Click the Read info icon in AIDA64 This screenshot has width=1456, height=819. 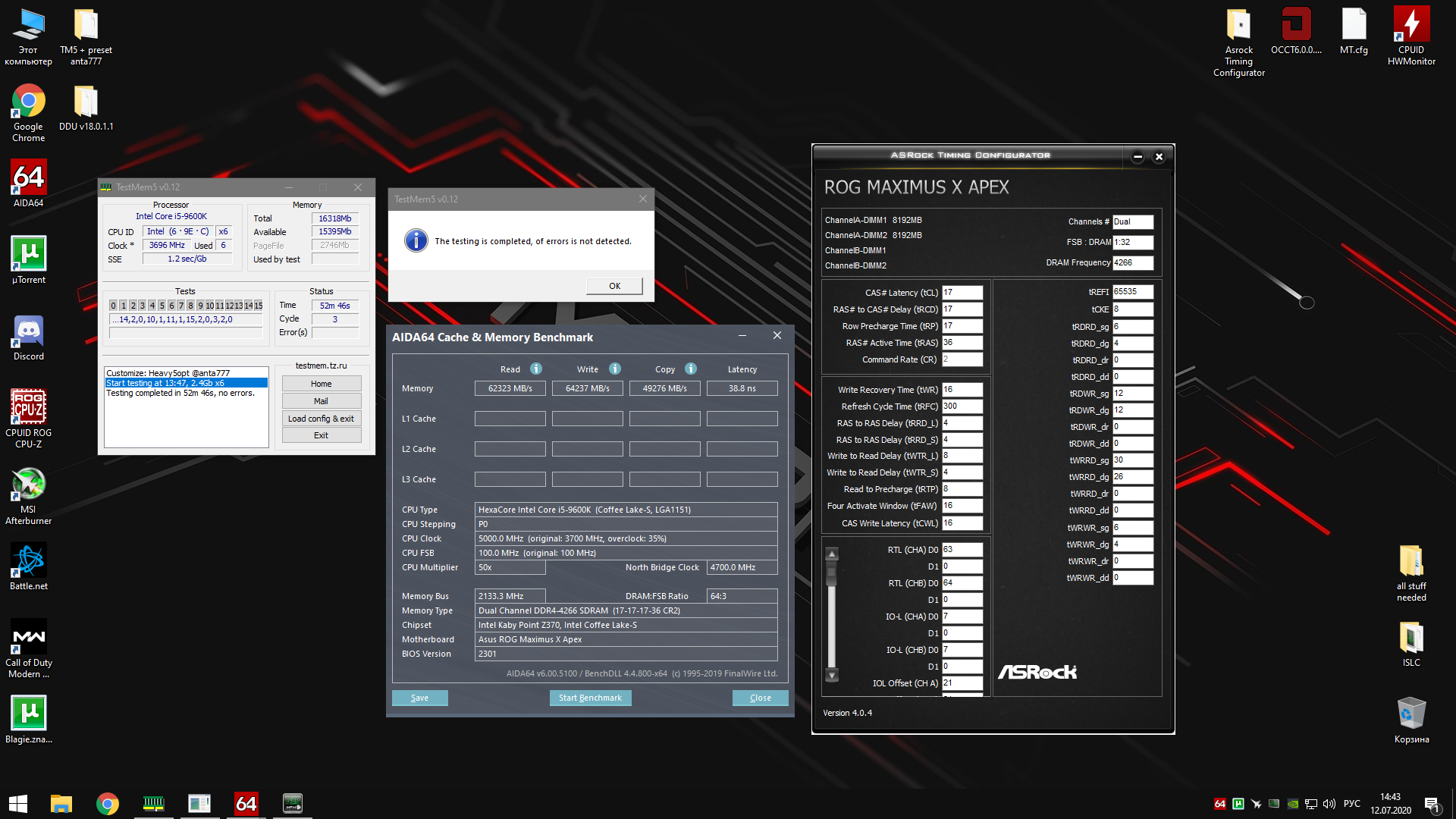536,369
